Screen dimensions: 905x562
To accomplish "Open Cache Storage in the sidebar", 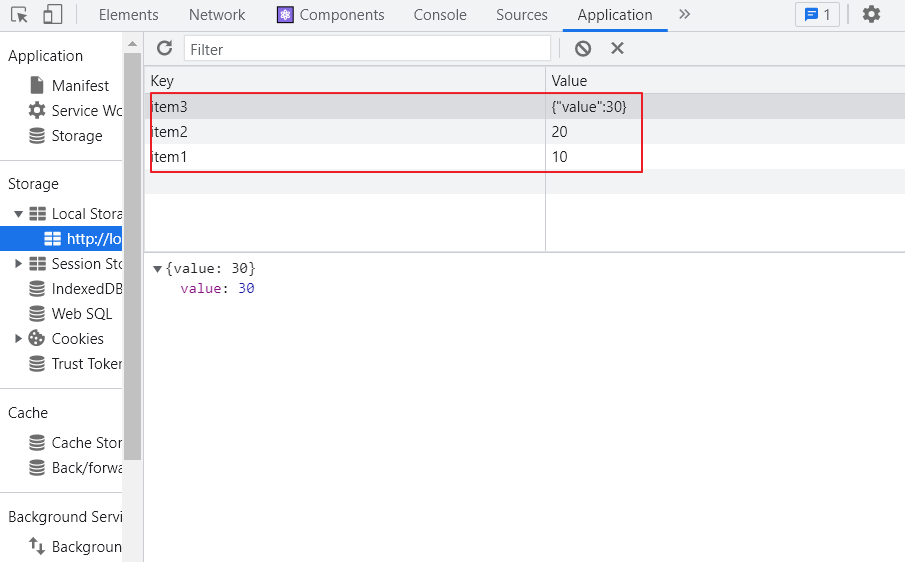I will click(x=75, y=443).
